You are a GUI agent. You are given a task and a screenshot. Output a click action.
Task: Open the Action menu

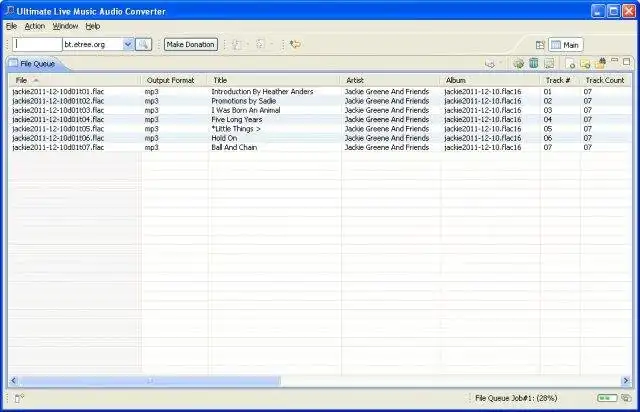pyautogui.click(x=35, y=26)
